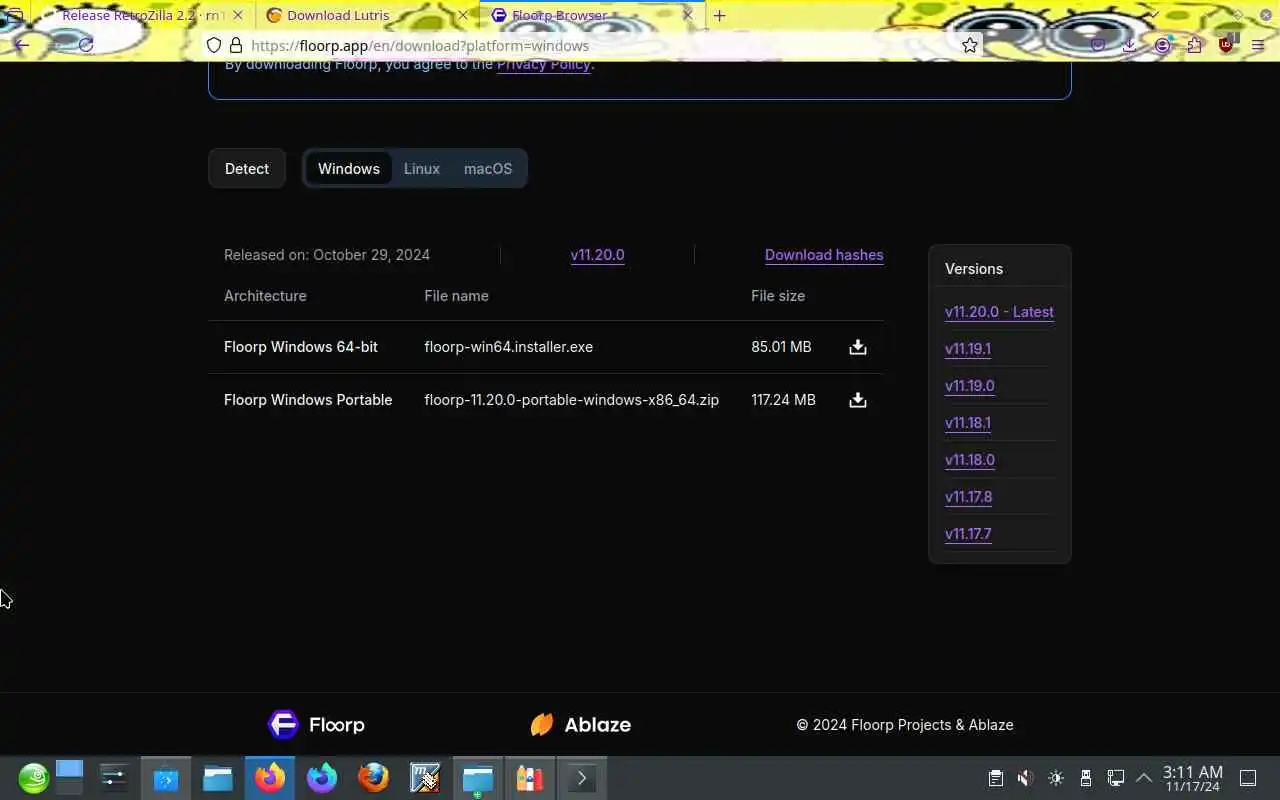The image size is (1280, 800).
Task: Download the Floorp Windows Portable zip
Action: [x=857, y=400]
